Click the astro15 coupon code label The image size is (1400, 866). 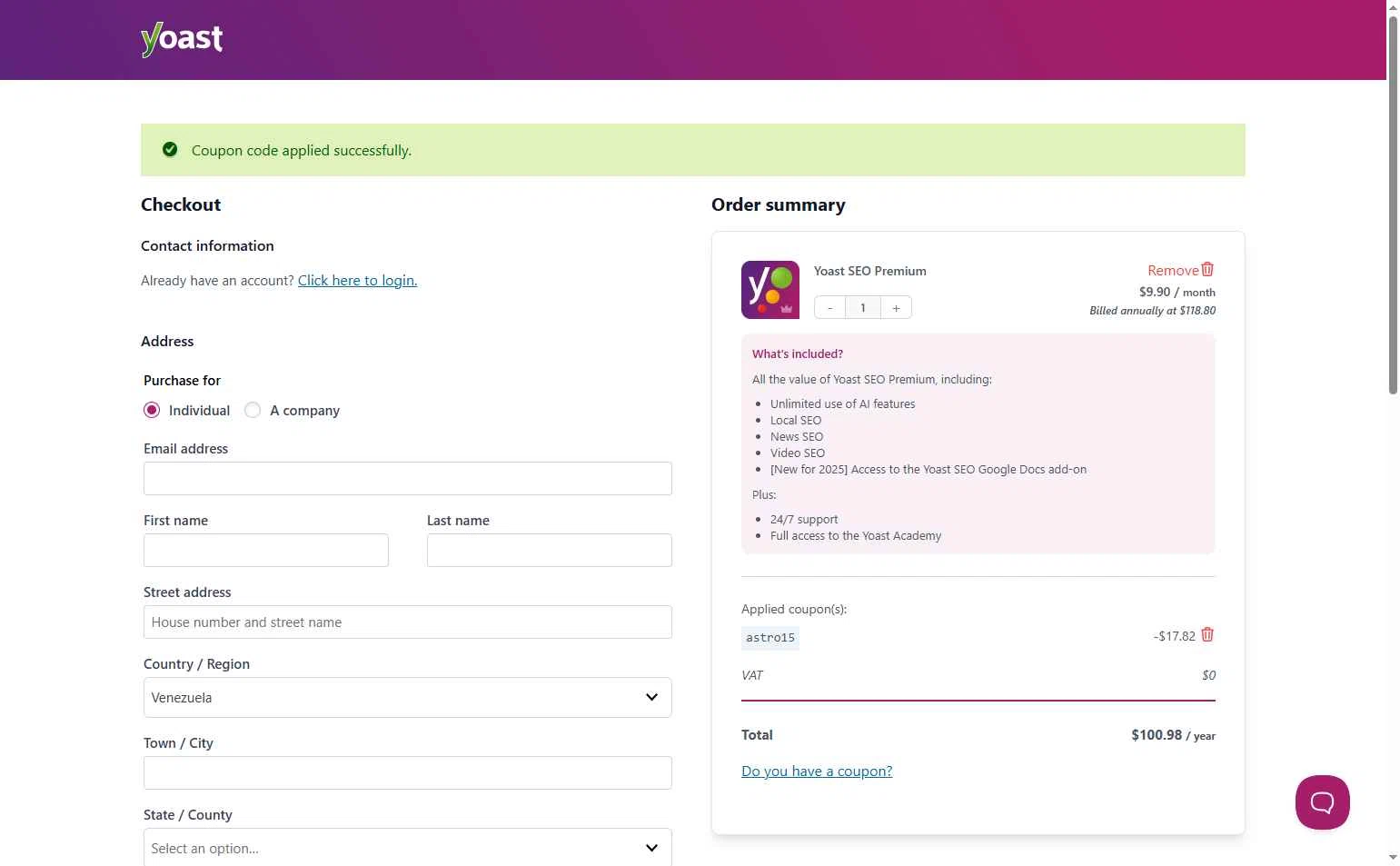[770, 638]
